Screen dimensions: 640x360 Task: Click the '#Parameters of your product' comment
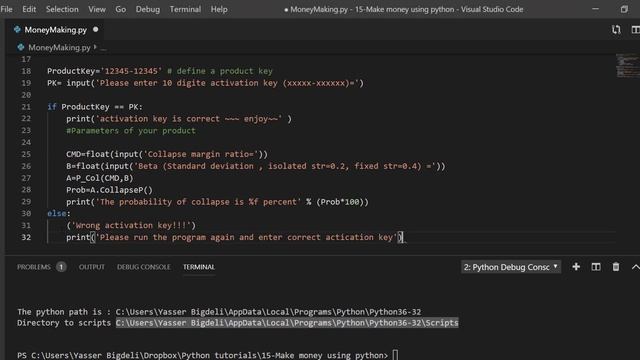pos(131,131)
